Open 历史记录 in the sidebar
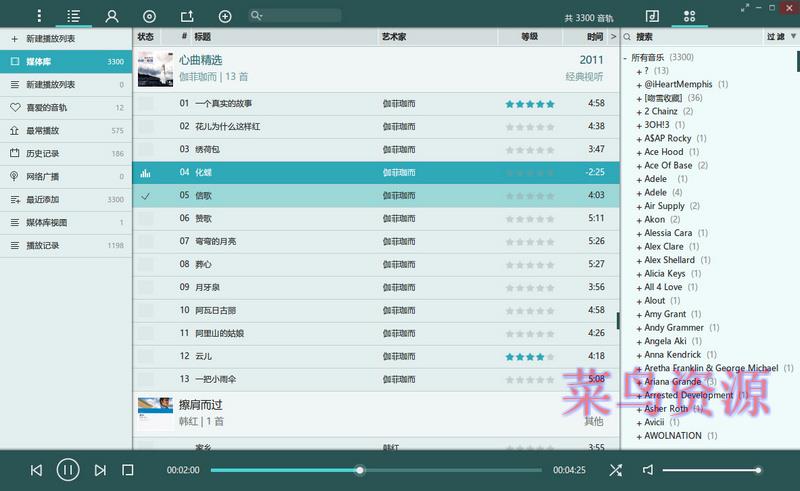 [x=66, y=153]
